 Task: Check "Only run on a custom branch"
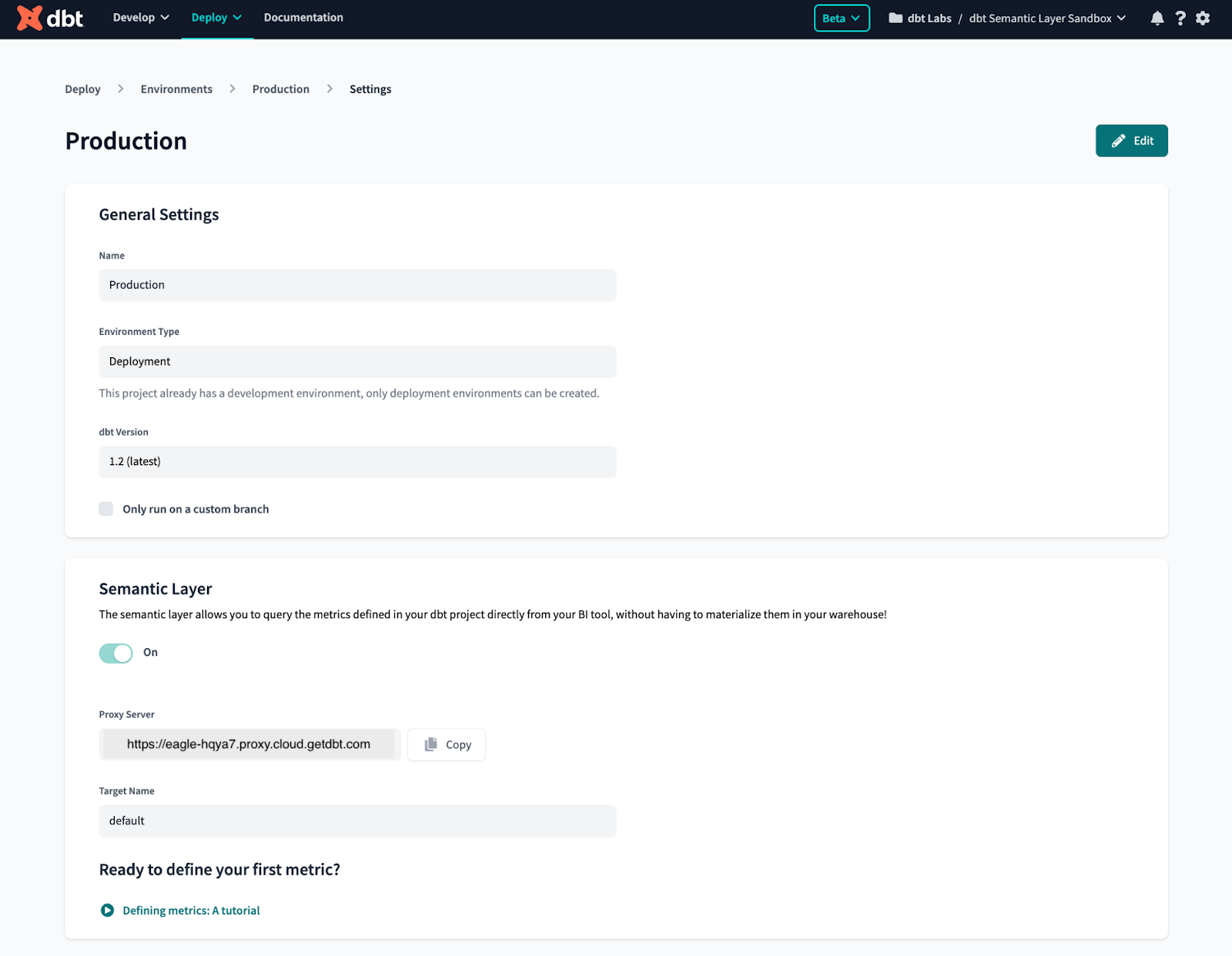106,509
